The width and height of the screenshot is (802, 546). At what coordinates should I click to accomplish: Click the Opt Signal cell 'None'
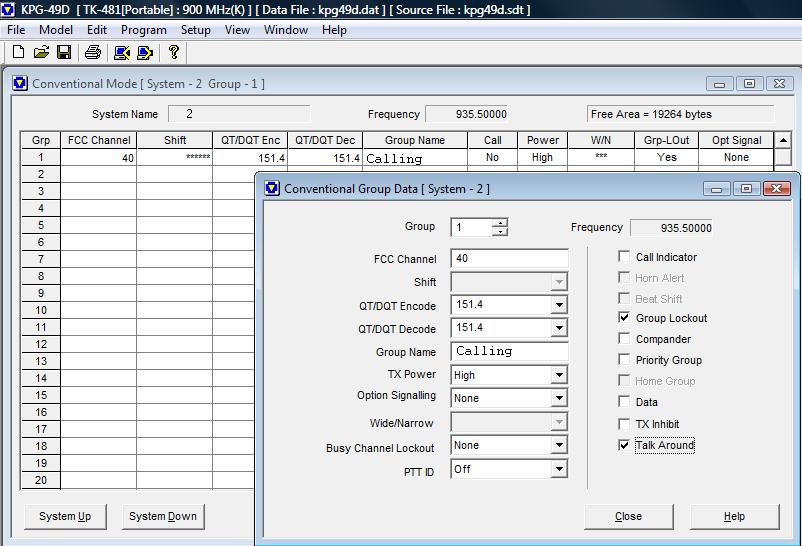pyautogui.click(x=736, y=158)
